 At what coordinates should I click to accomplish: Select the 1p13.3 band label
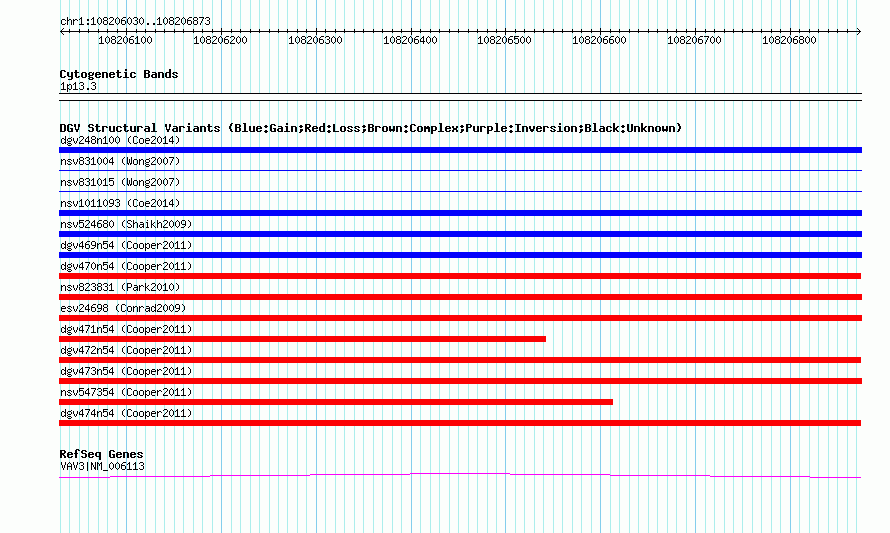point(78,87)
